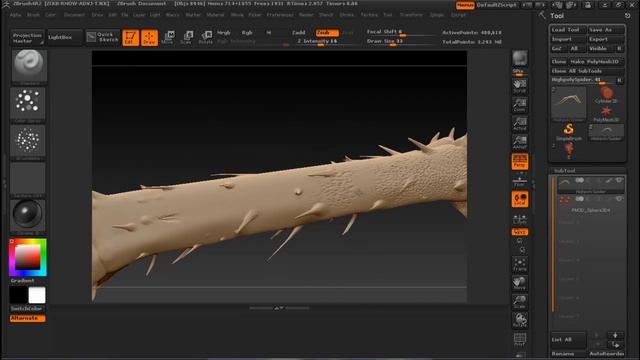Select the Move transform button
The image size is (640, 360).
(x=168, y=38)
